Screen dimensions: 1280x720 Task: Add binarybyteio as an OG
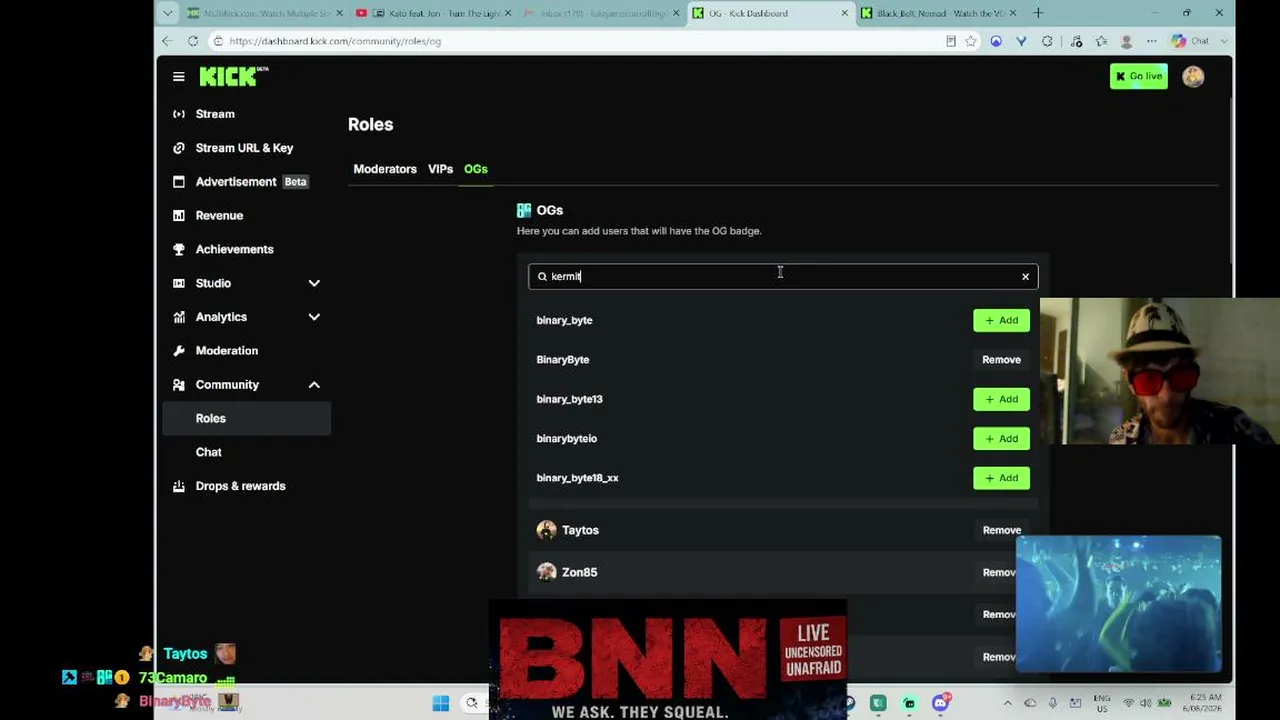point(1001,438)
